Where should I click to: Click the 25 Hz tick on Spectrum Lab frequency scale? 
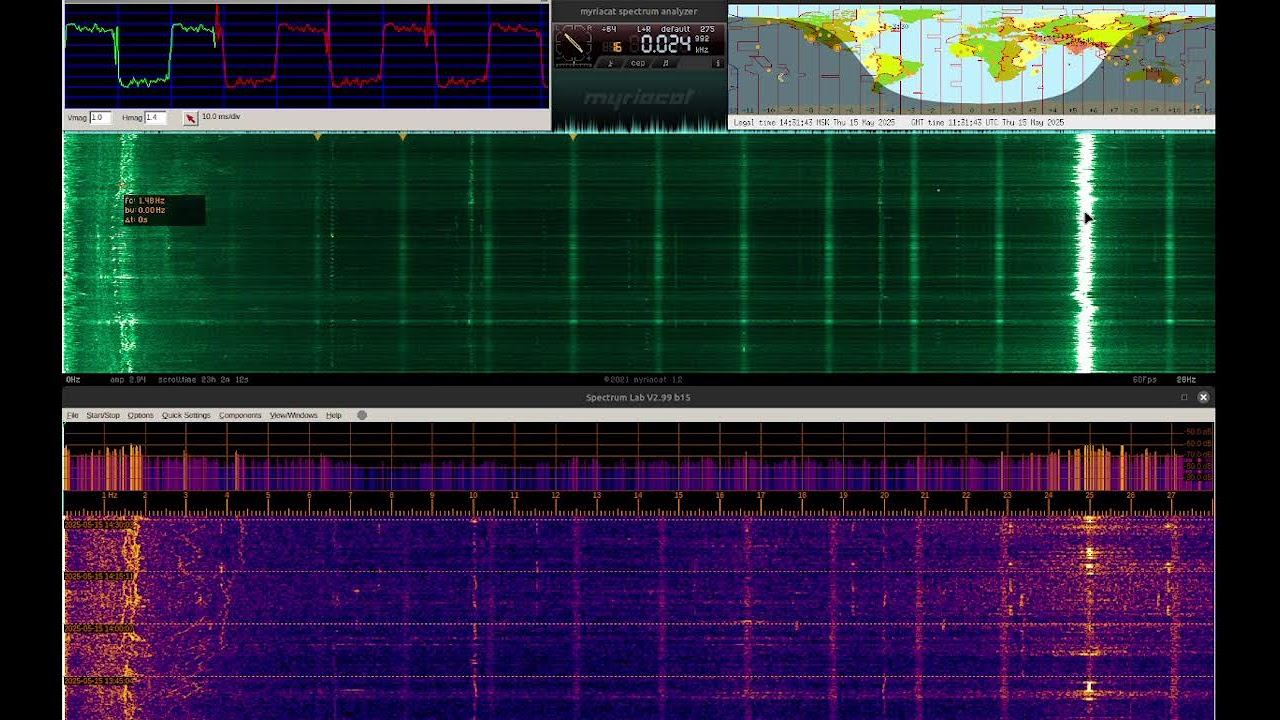click(1089, 496)
